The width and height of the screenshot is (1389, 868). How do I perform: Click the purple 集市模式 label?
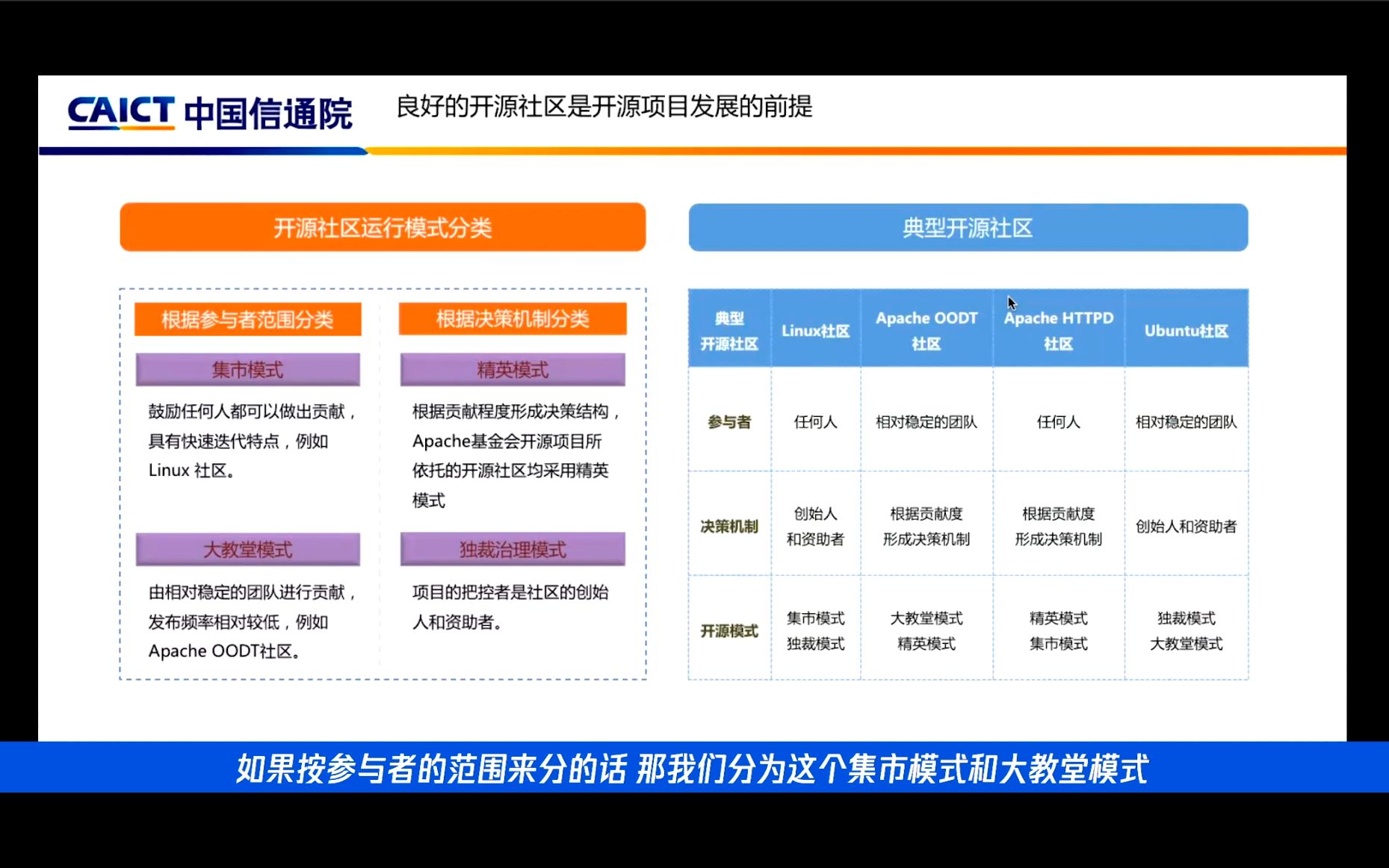pos(247,370)
